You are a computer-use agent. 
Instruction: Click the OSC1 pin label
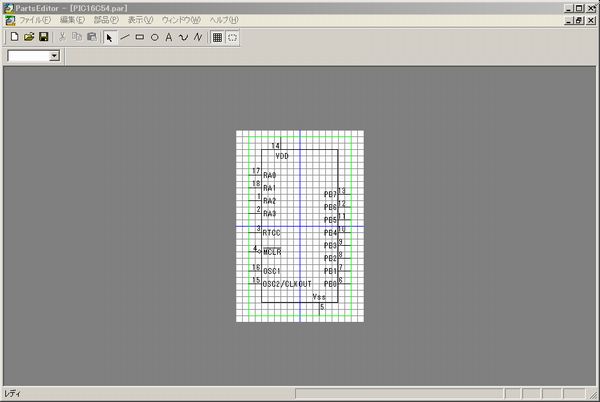click(271, 271)
